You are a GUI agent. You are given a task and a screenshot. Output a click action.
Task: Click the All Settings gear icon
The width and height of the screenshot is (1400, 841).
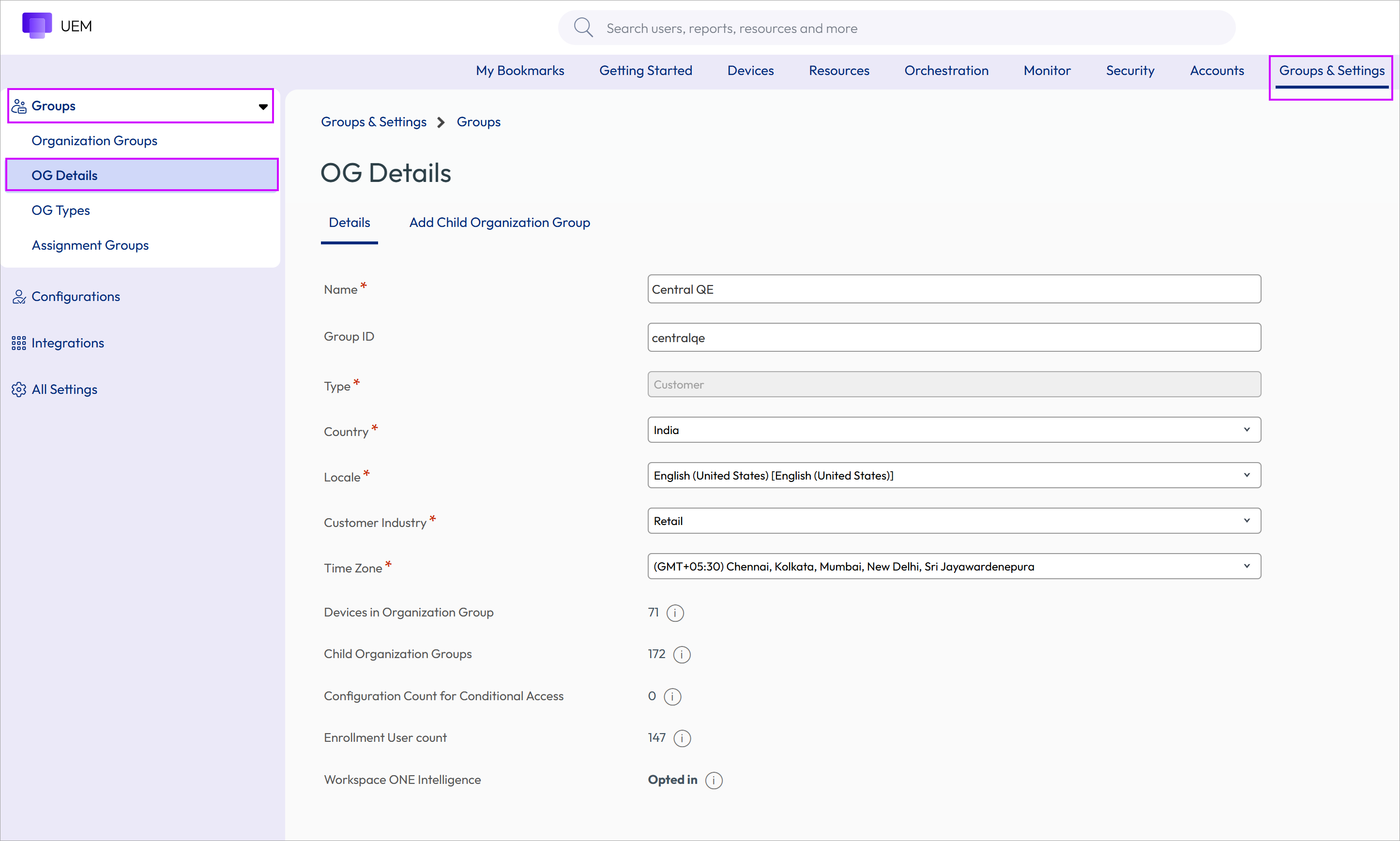(x=19, y=390)
